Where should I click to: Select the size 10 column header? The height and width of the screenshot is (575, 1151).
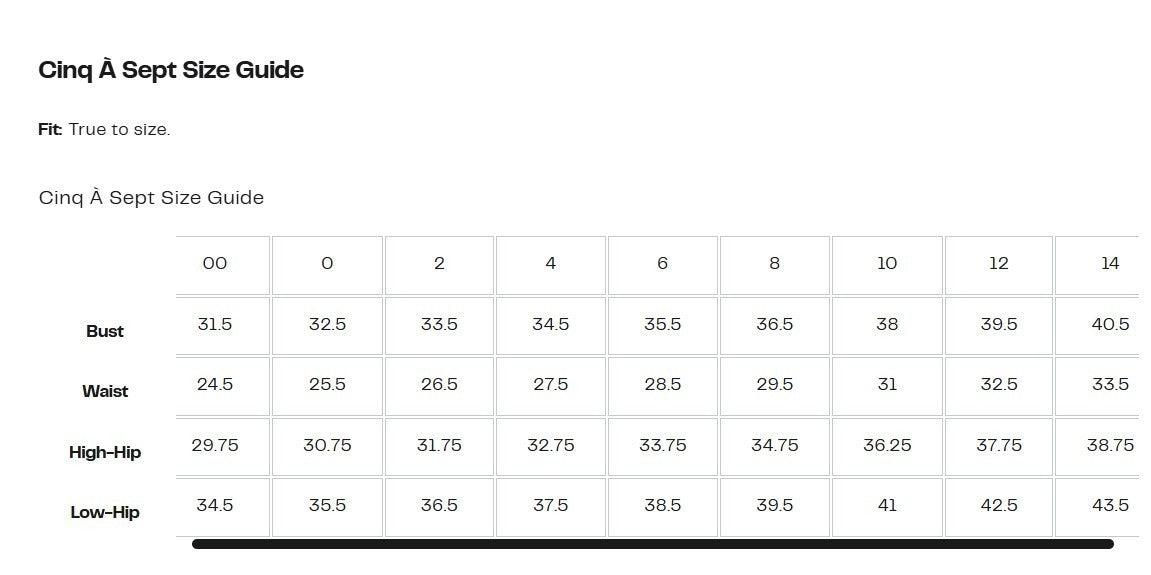pyautogui.click(x=887, y=264)
